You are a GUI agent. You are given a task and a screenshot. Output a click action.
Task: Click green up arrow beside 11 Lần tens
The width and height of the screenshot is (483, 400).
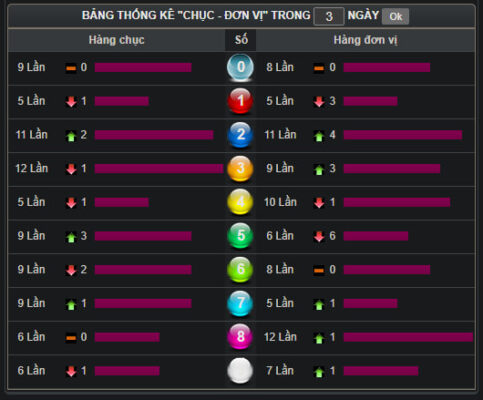tap(71, 136)
